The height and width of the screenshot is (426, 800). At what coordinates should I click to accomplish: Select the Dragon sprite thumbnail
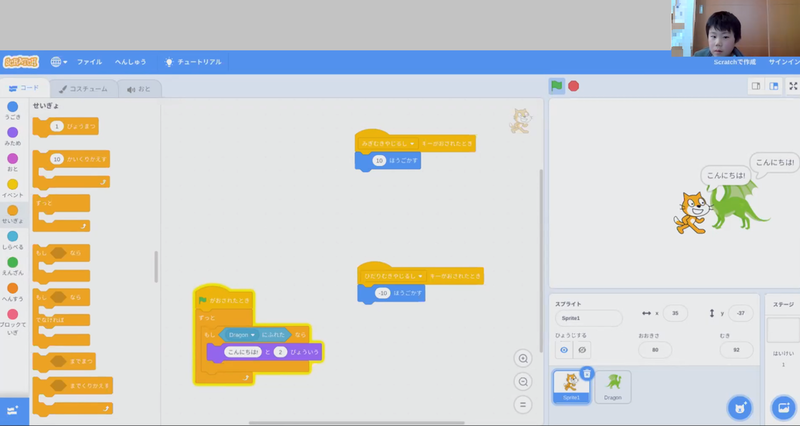click(x=613, y=386)
